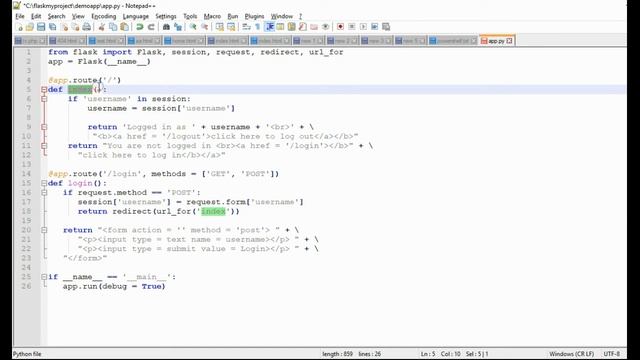Viewport: 640px width, 360px height.
Task: Open the Run menu
Action: pos(233,16)
